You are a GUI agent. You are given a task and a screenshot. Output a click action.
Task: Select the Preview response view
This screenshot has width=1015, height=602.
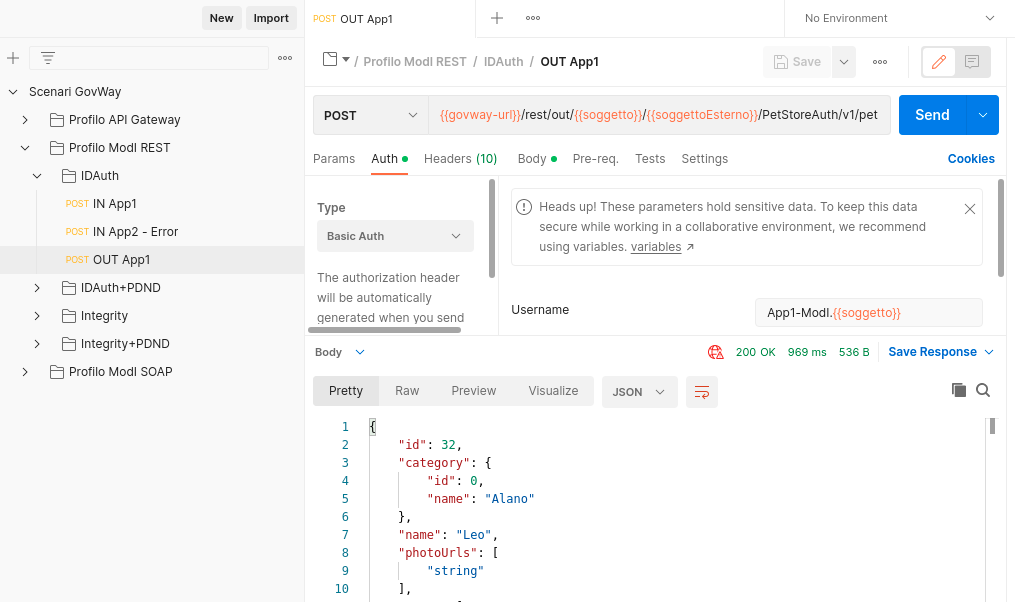474,391
